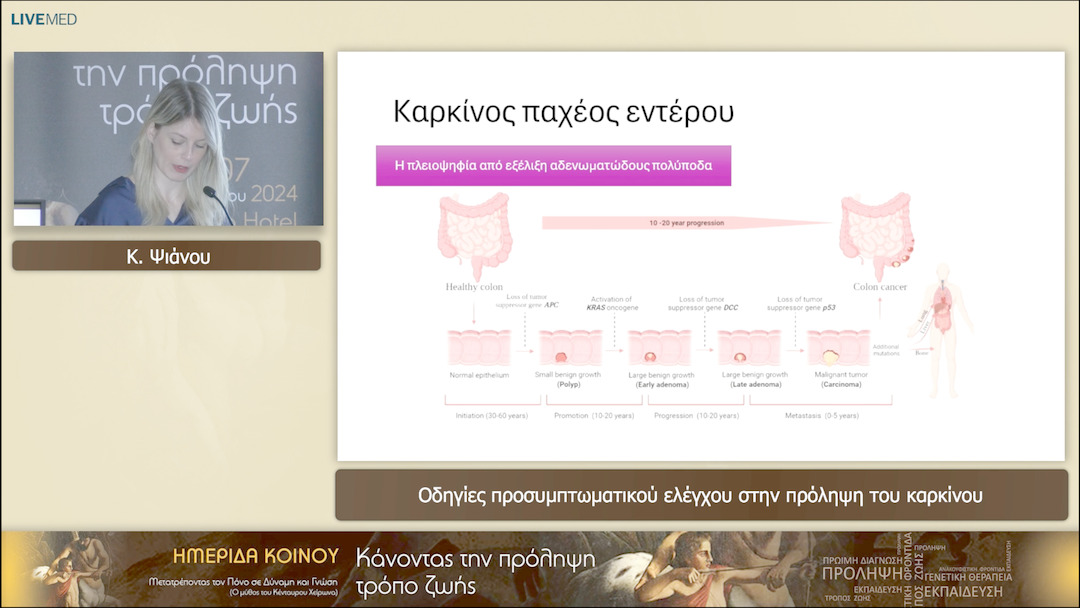Screen dimensions: 1080x608
Task: Select the Initiation (30-60 years) timeline label
Action: point(490,413)
